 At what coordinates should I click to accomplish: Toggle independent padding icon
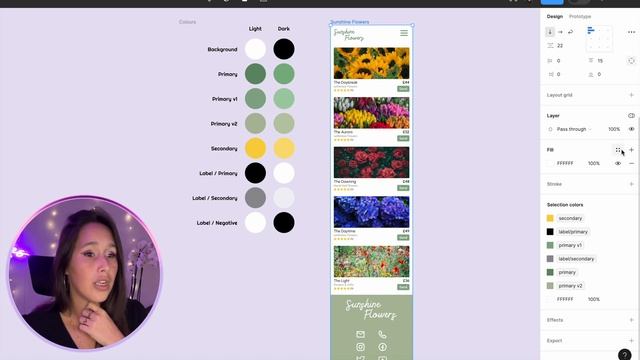(631, 61)
